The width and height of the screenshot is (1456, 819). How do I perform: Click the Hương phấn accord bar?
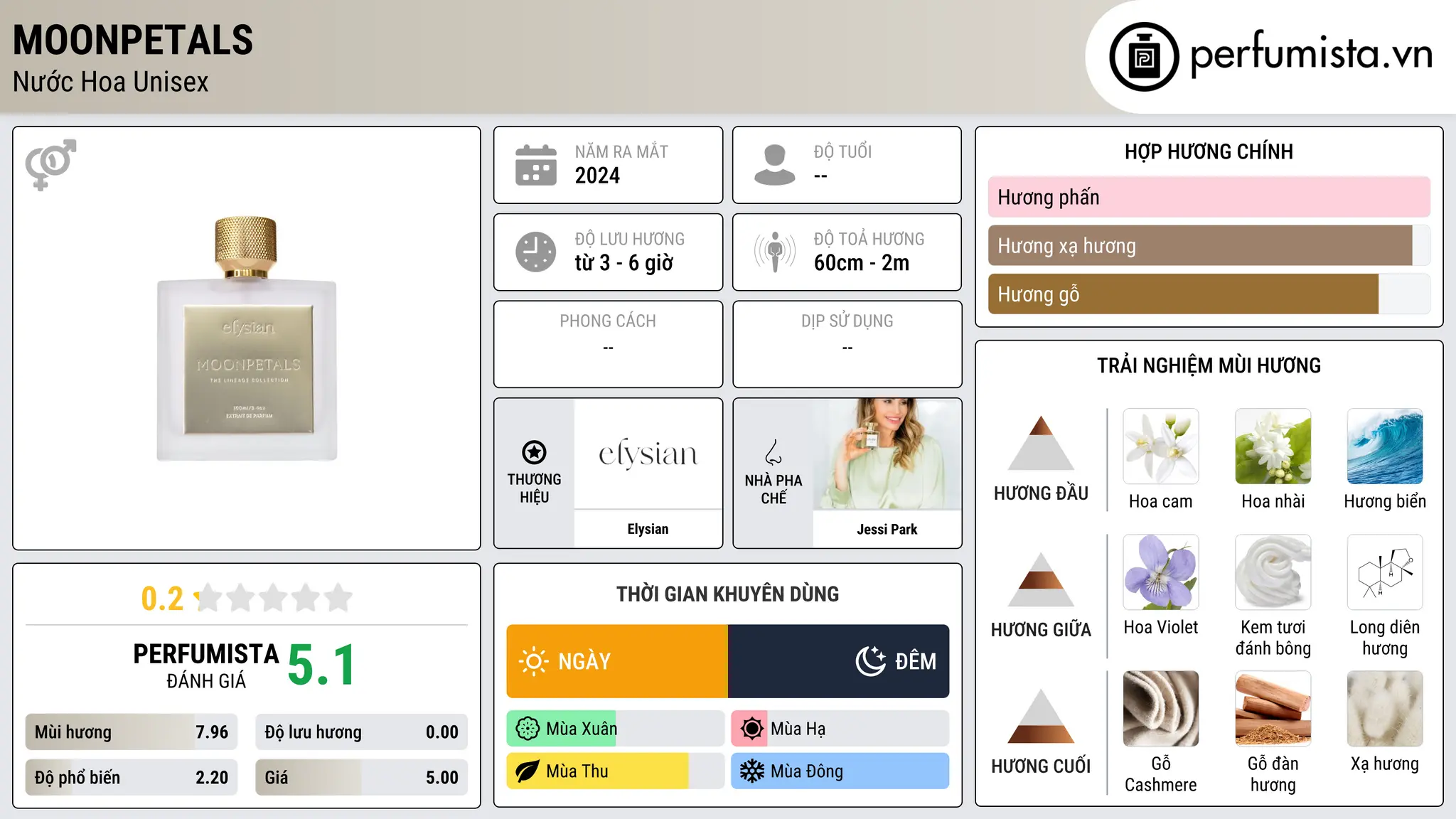coord(1209,198)
